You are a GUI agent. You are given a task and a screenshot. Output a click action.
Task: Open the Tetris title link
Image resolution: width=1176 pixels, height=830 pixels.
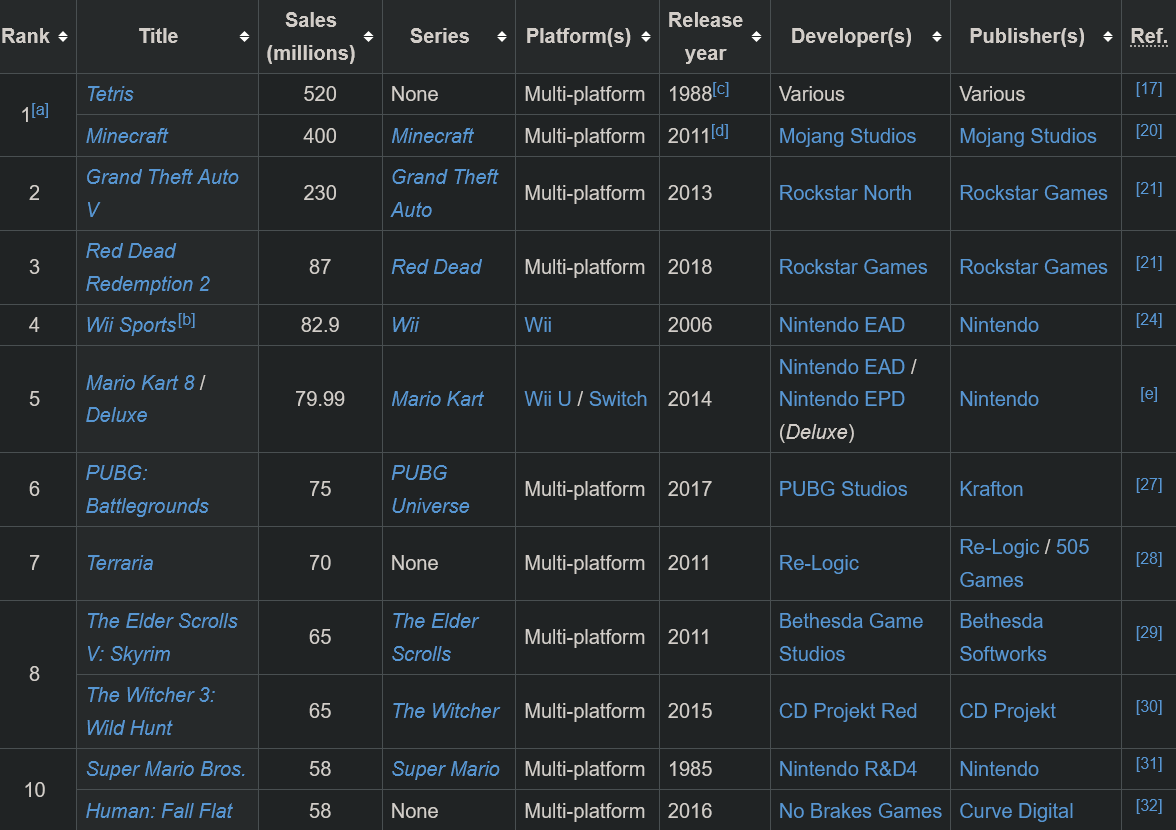(110, 94)
